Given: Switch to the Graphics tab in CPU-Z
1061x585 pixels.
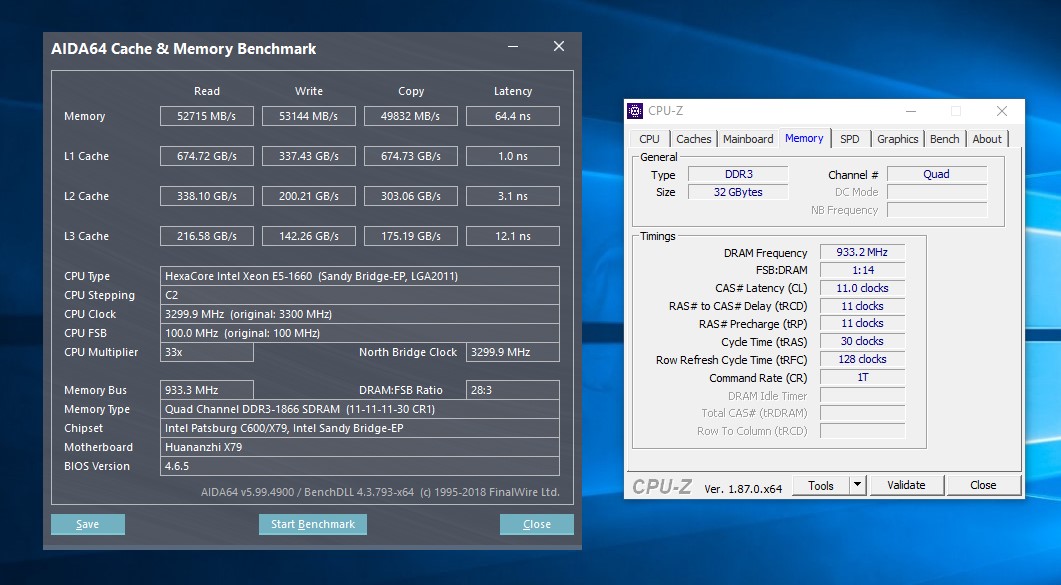Looking at the screenshot, I should pyautogui.click(x=897, y=139).
